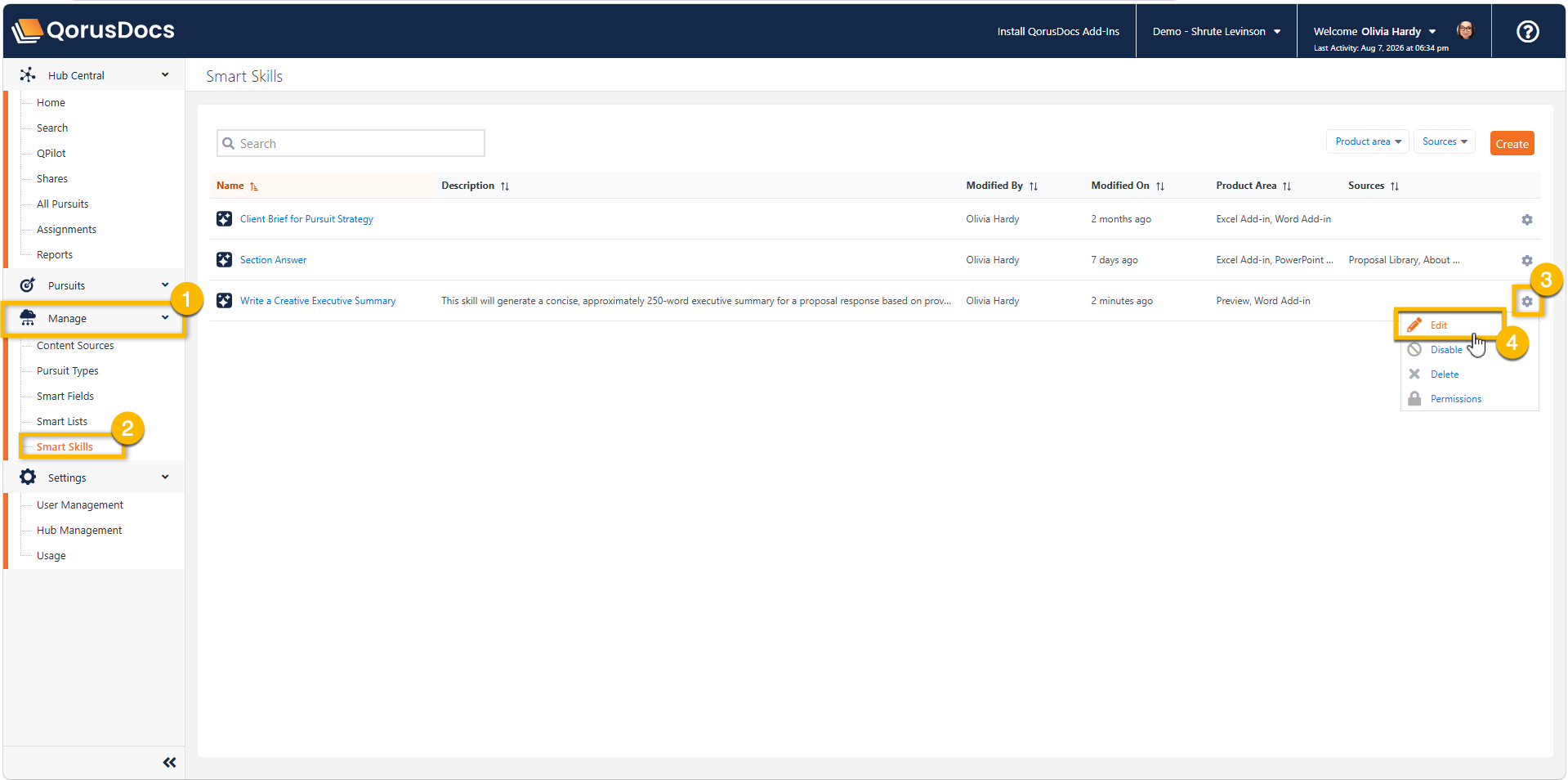Open Pursuit Types in the sidebar
Screen dimensions: 1568x780
[68, 370]
